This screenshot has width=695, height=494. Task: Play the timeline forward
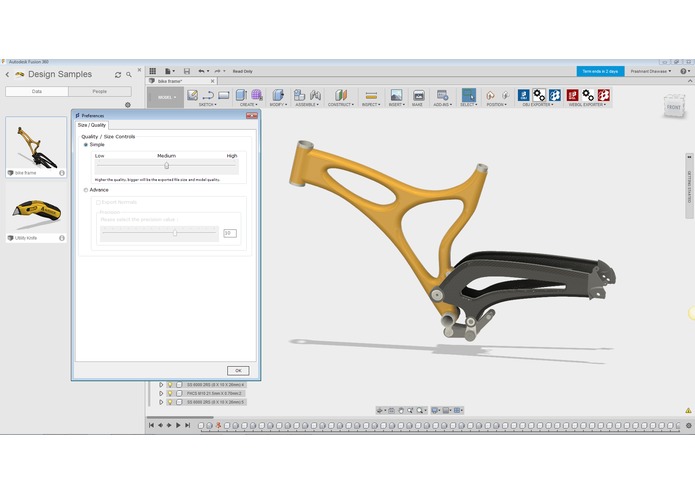coord(178,425)
